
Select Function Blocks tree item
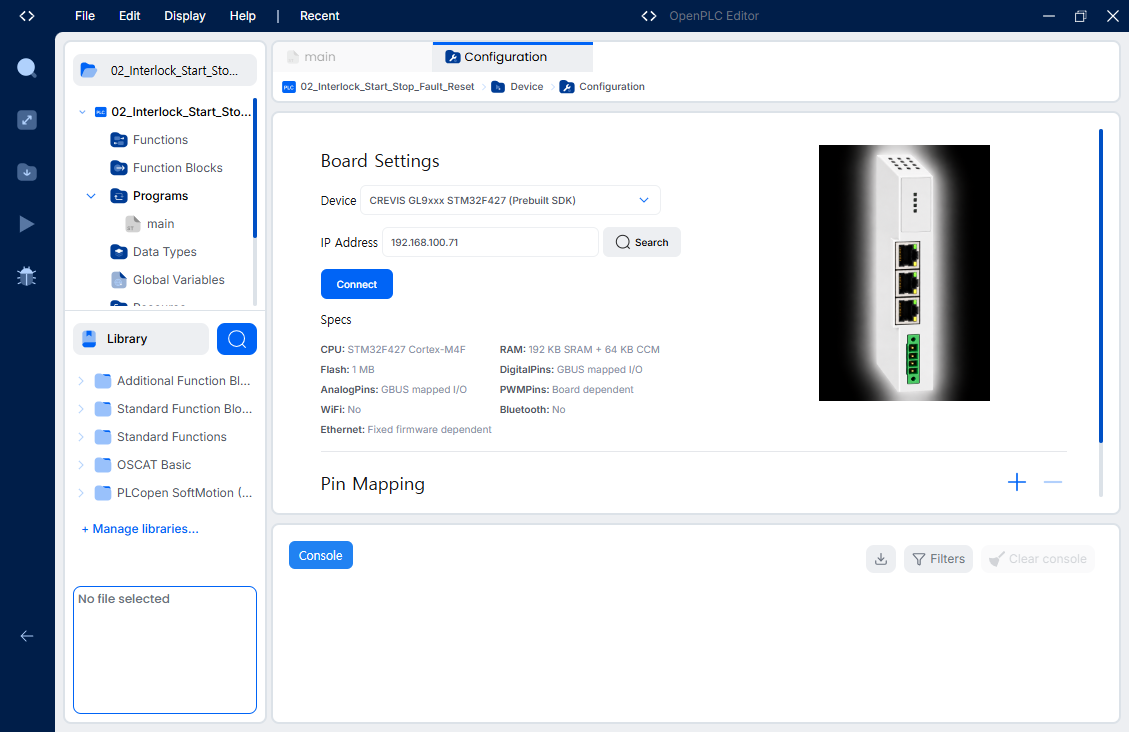178,168
